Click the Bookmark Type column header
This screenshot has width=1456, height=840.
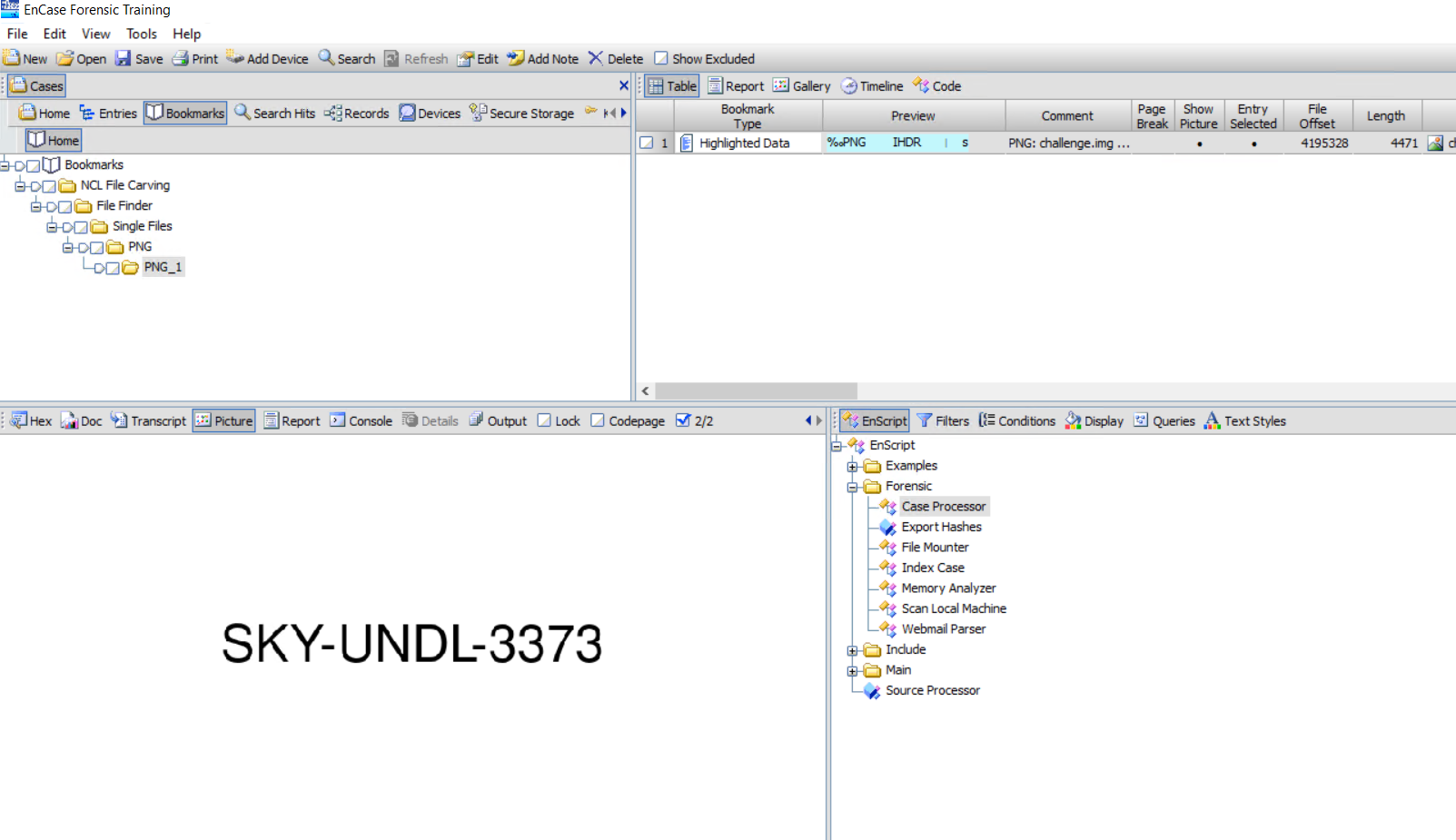748,115
